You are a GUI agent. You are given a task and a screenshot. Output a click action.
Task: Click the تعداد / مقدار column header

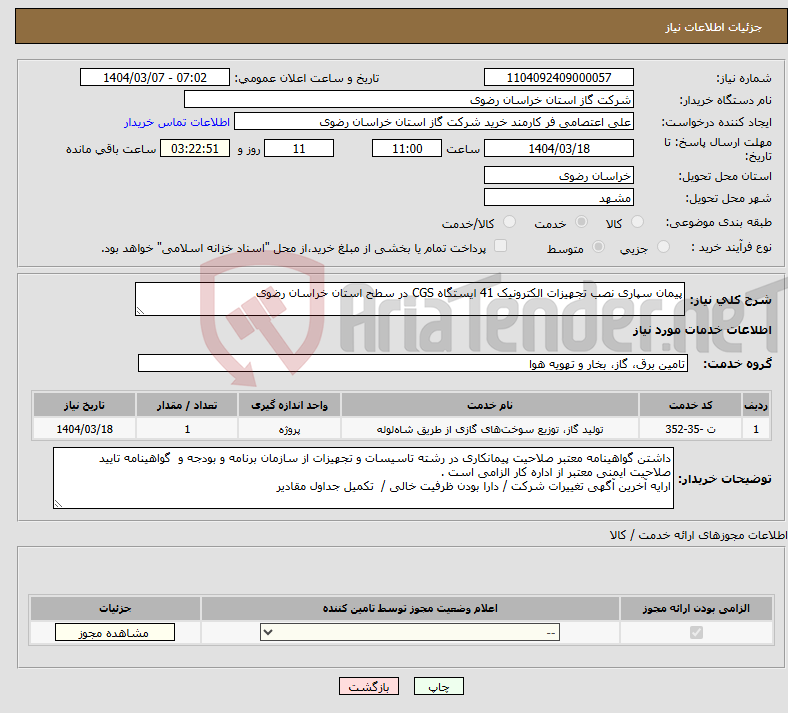187,405
